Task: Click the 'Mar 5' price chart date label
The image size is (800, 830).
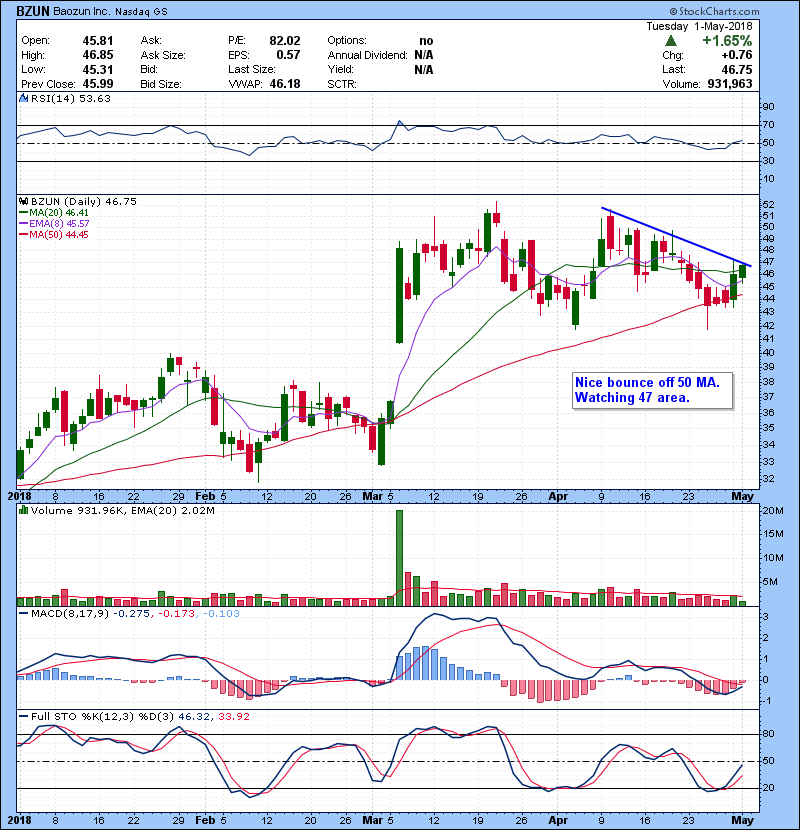Action: [x=378, y=497]
